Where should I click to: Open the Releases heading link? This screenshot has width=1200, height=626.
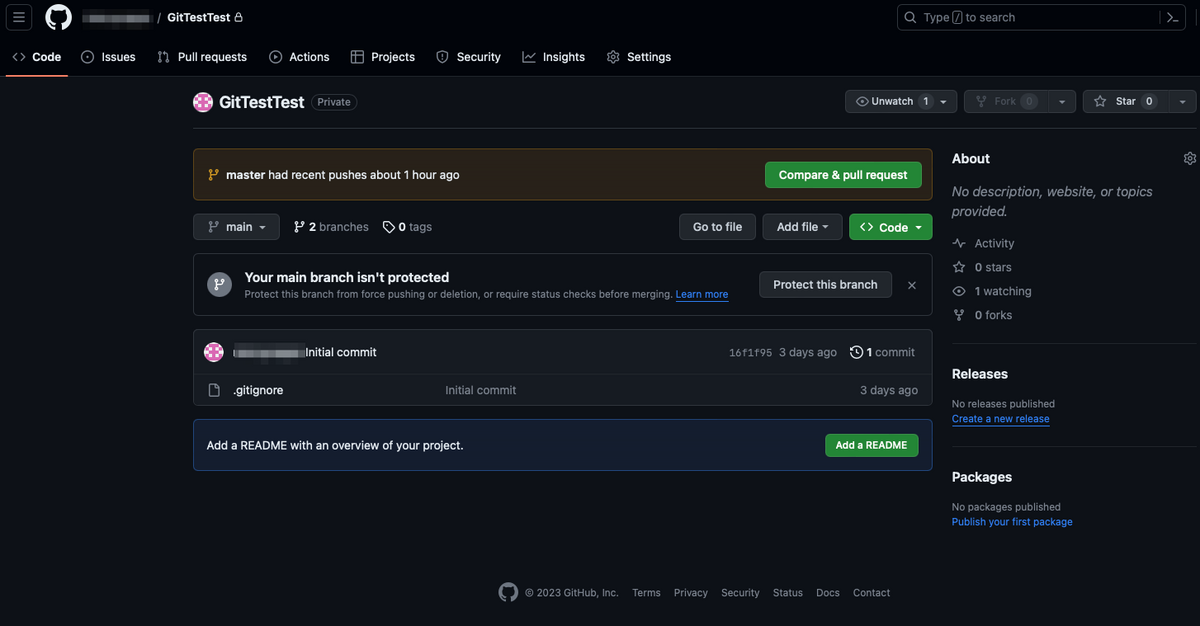(980, 374)
